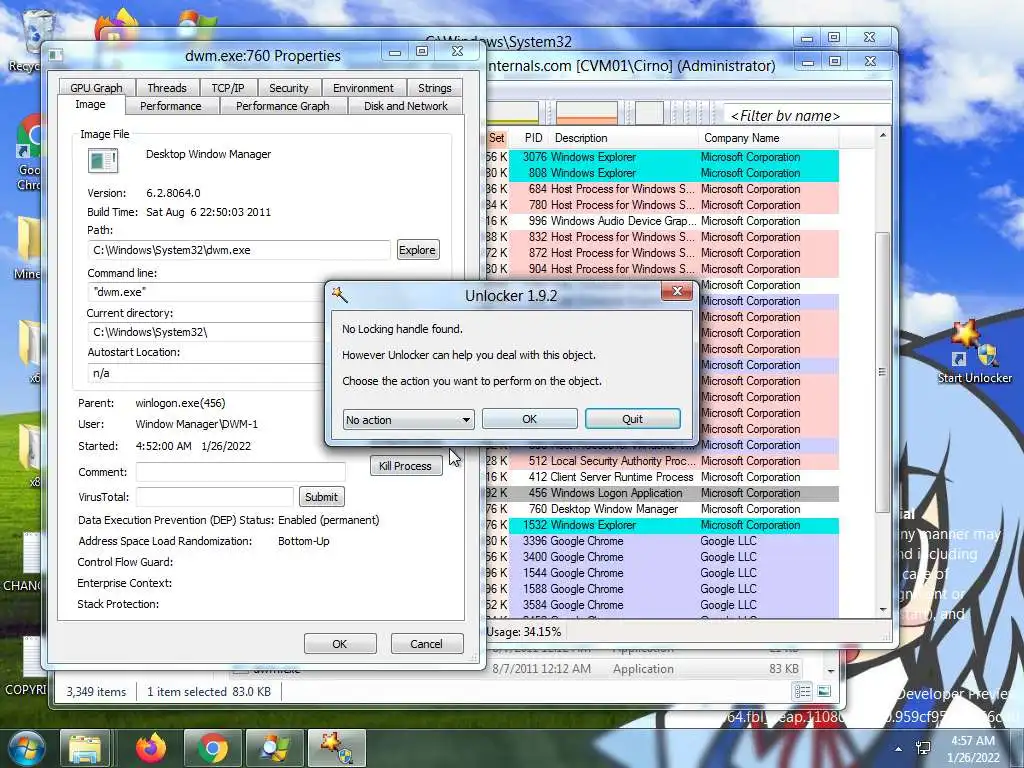Switch Explorer window to large icons view
Image resolution: width=1024 pixels, height=768 pixels.
(824, 691)
